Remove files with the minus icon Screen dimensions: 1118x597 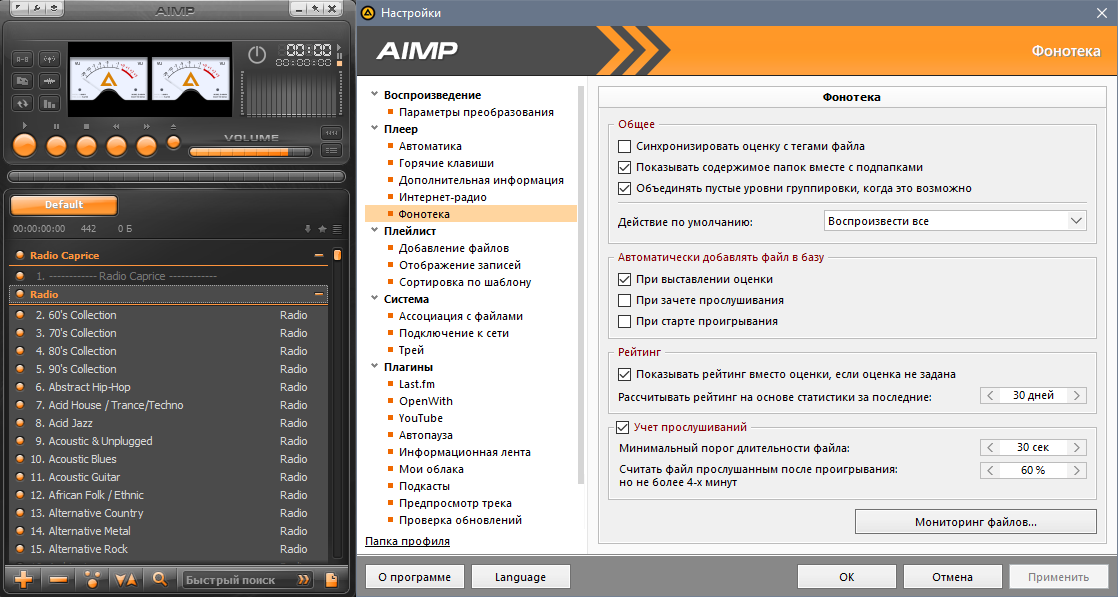click(x=58, y=579)
